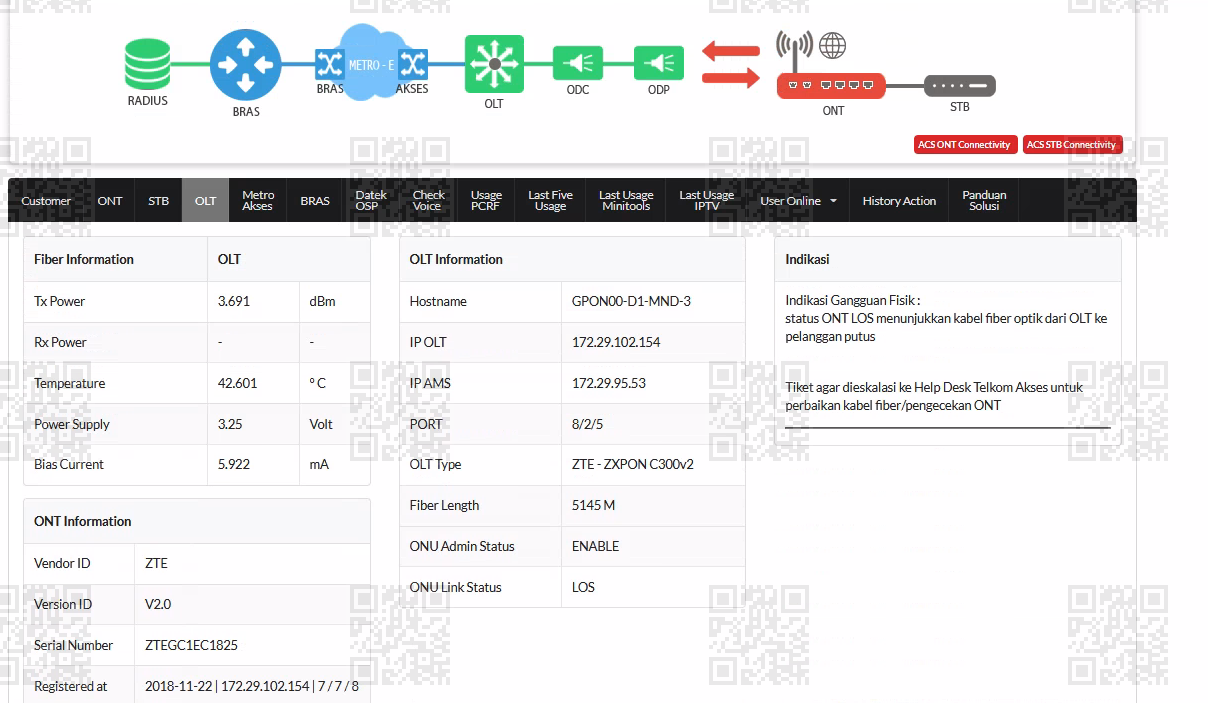Screen dimensions: 1208x703
Task: Click the Tiket agar dieskalasi message
Action: (x=934, y=396)
